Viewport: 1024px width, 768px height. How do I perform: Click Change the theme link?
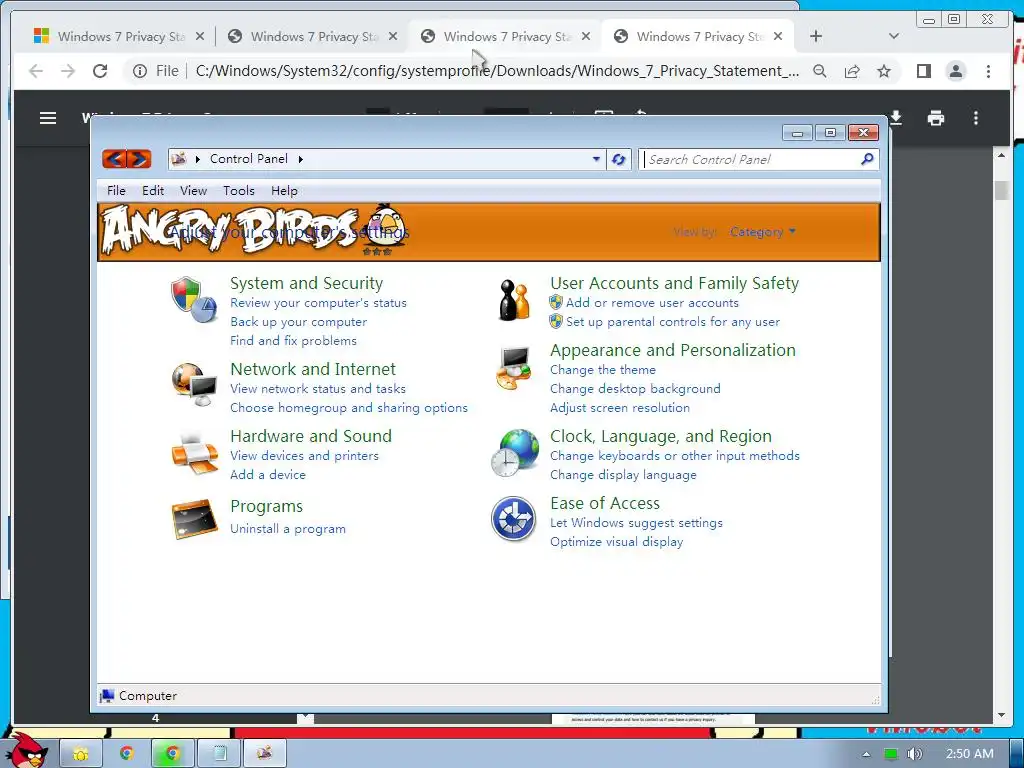pyautogui.click(x=603, y=370)
